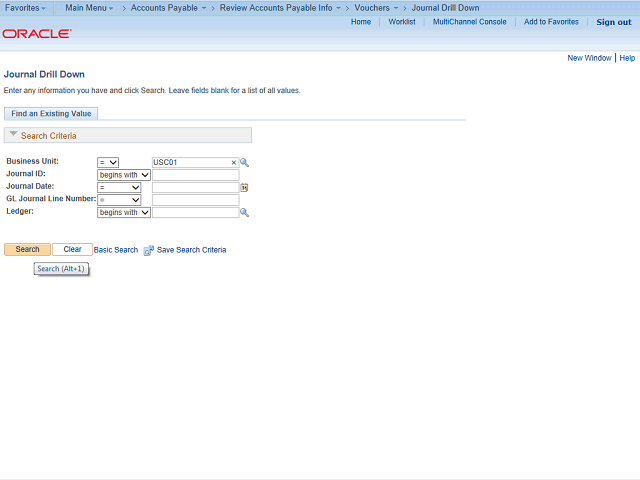The width and height of the screenshot is (640, 480).
Task: Open the Vouchers breadcrumb menu
Action: 376,8
